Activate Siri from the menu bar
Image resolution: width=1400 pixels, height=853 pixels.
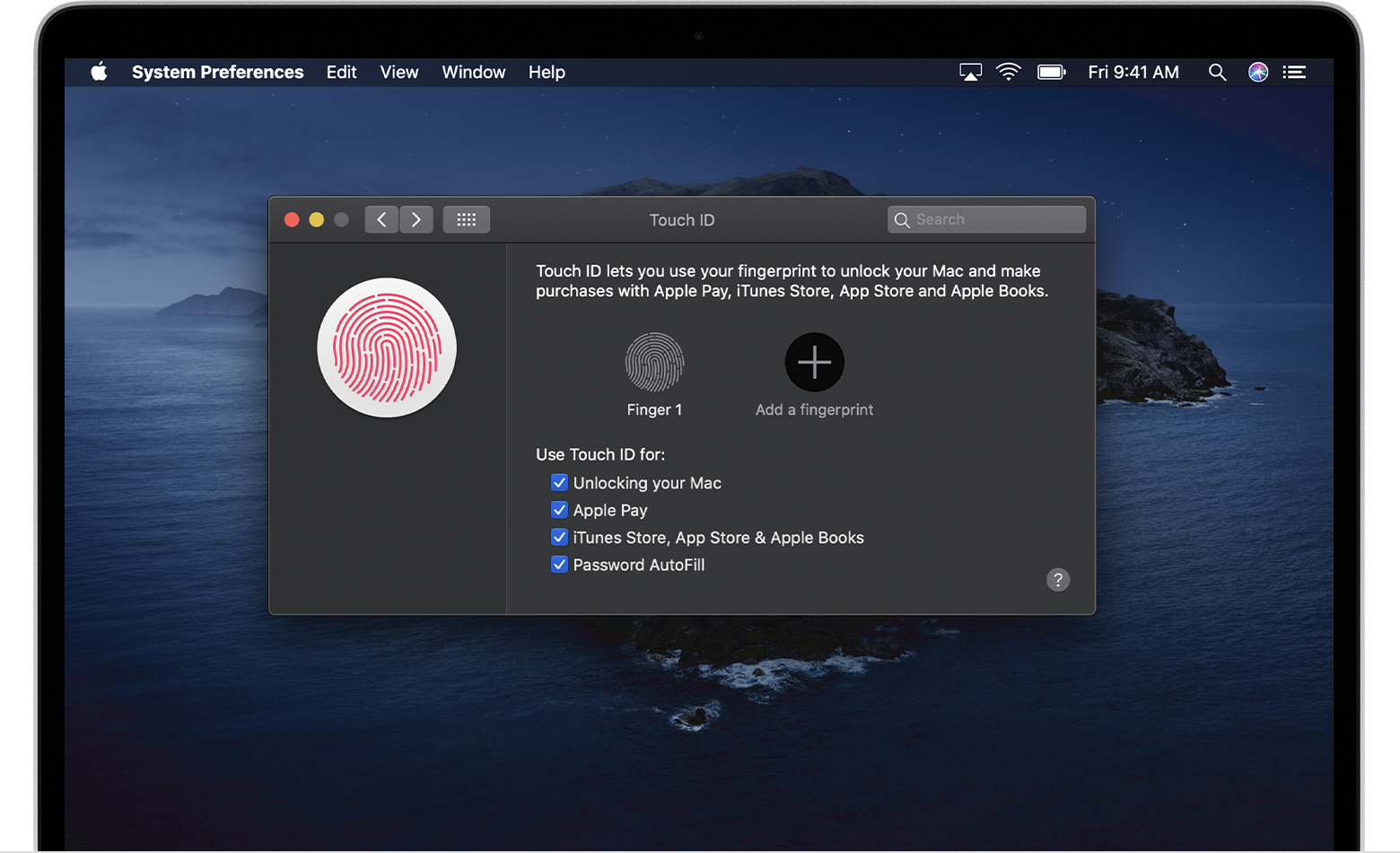(1258, 73)
